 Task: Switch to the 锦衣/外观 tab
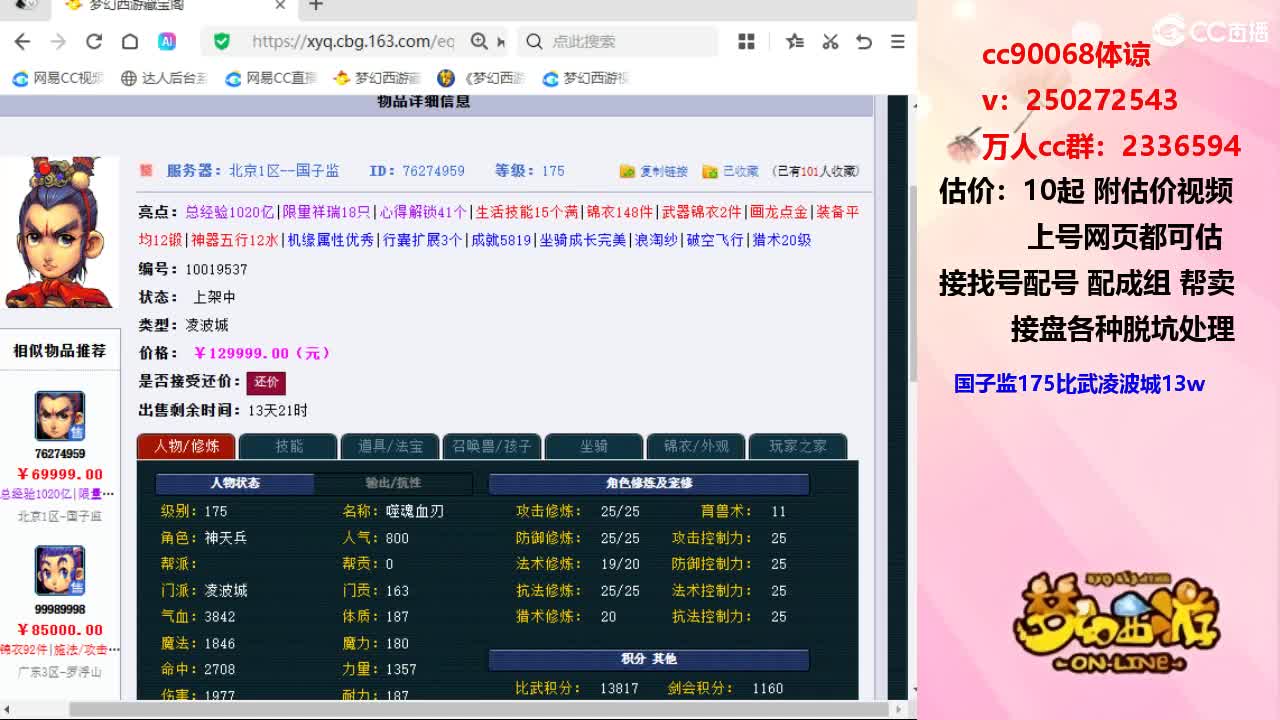(696, 446)
